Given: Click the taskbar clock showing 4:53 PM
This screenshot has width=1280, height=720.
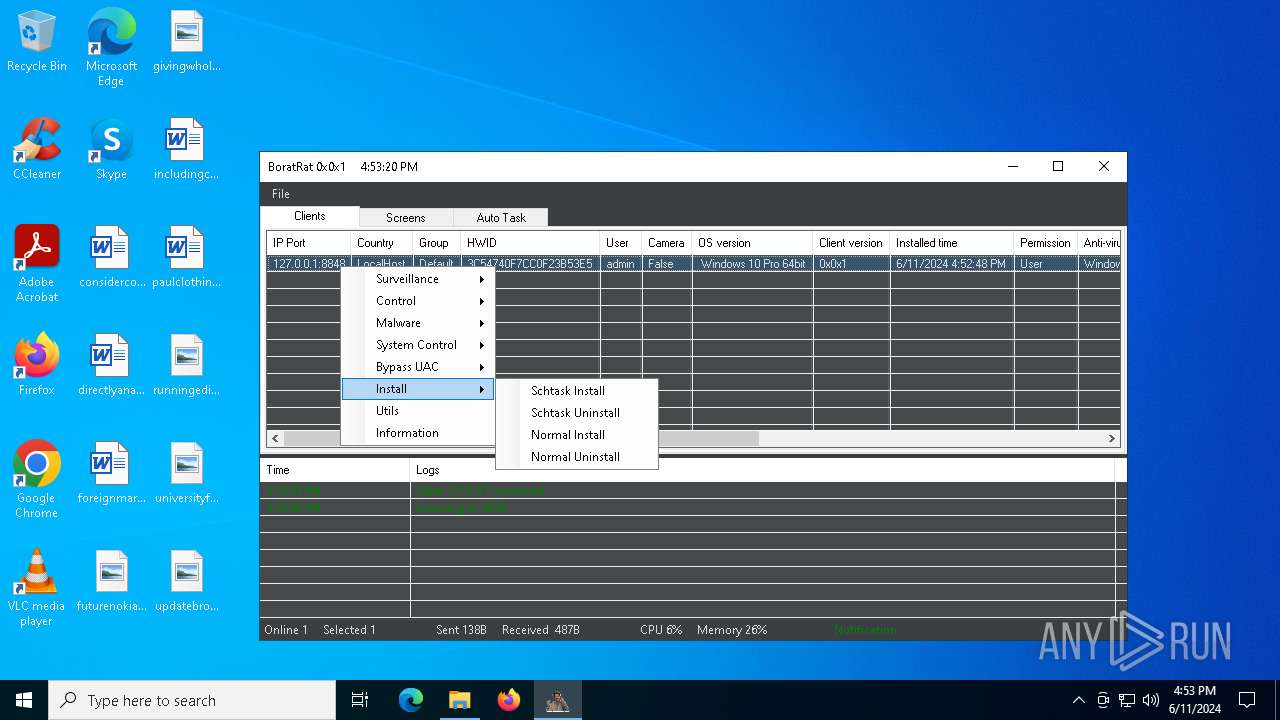Looking at the screenshot, I should point(1194,700).
